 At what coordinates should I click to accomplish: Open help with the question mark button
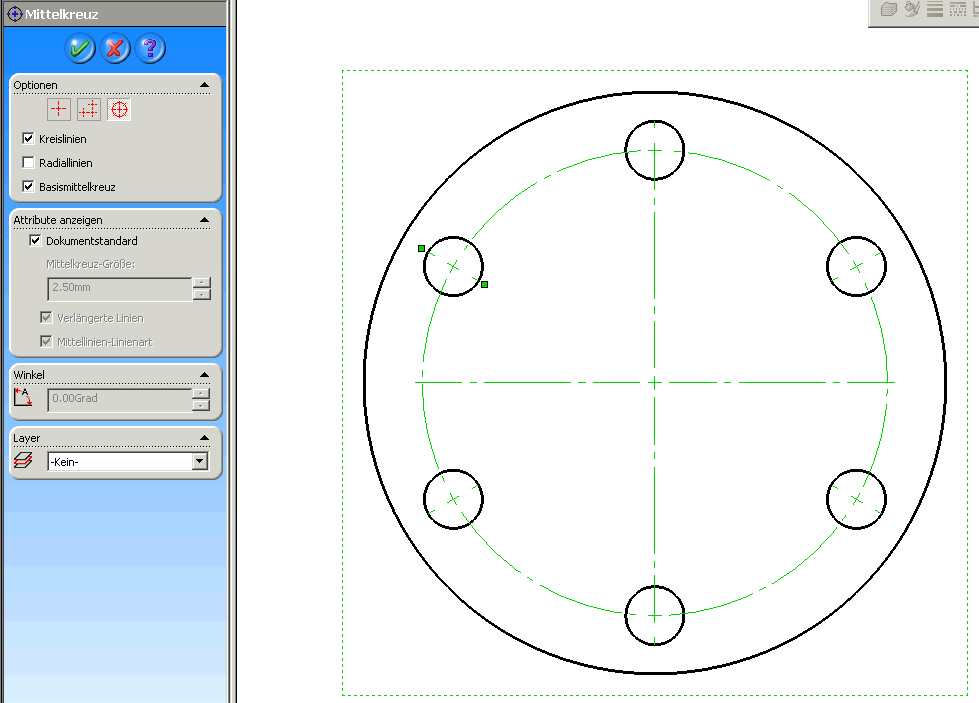[x=150, y=48]
